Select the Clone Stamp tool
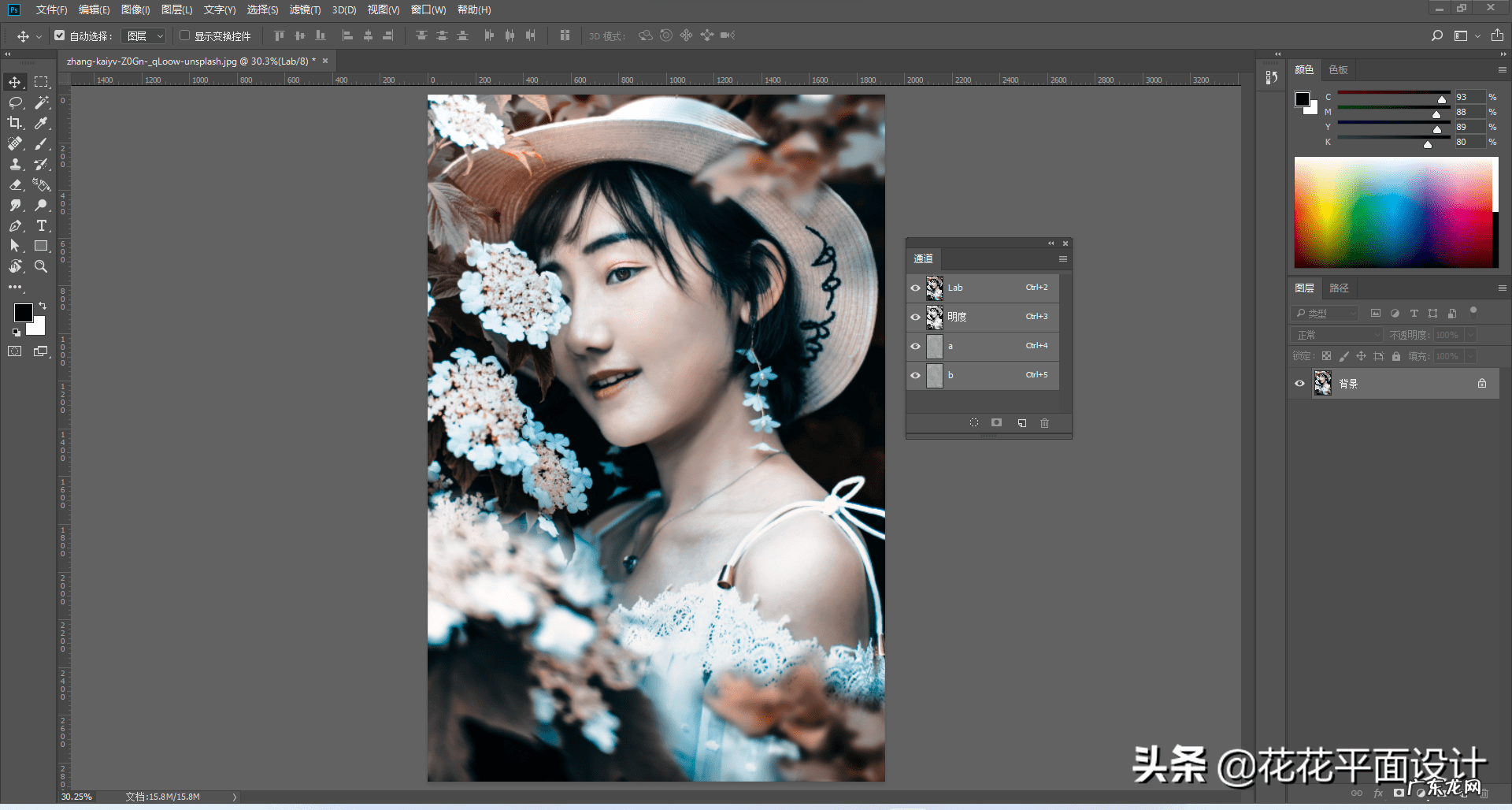 tap(15, 165)
